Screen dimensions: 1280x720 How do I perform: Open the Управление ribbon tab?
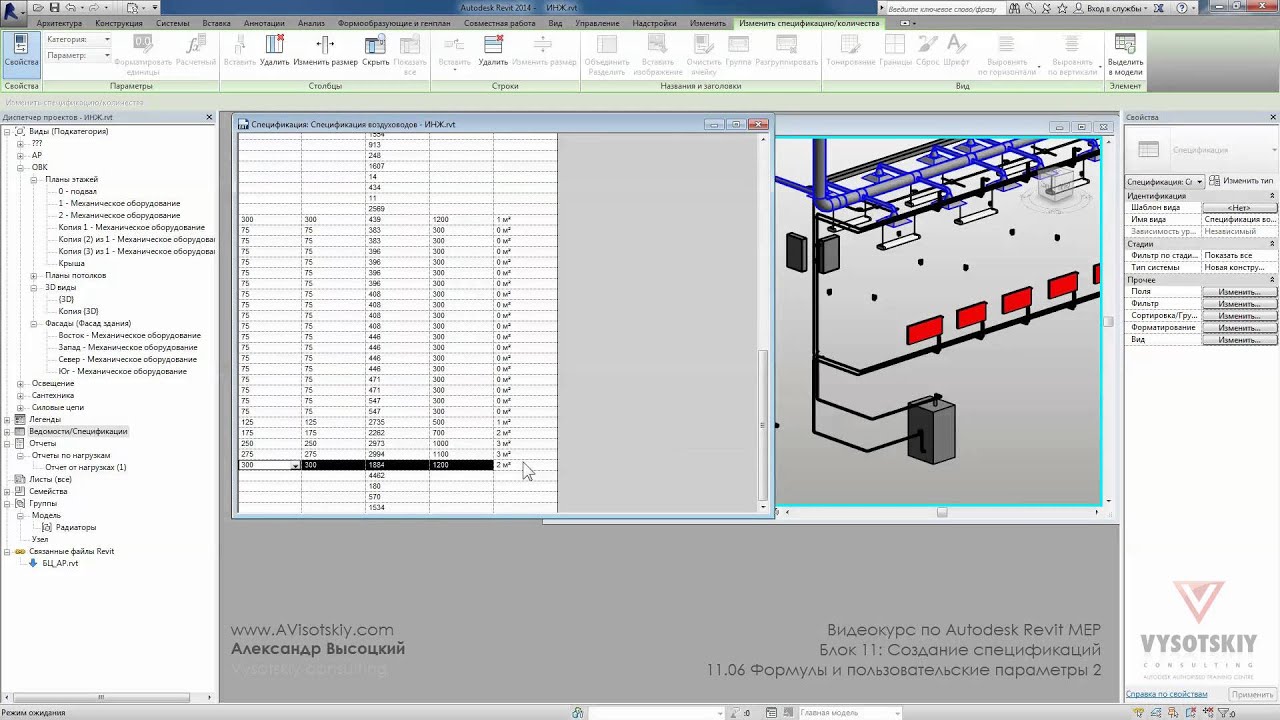pos(597,23)
